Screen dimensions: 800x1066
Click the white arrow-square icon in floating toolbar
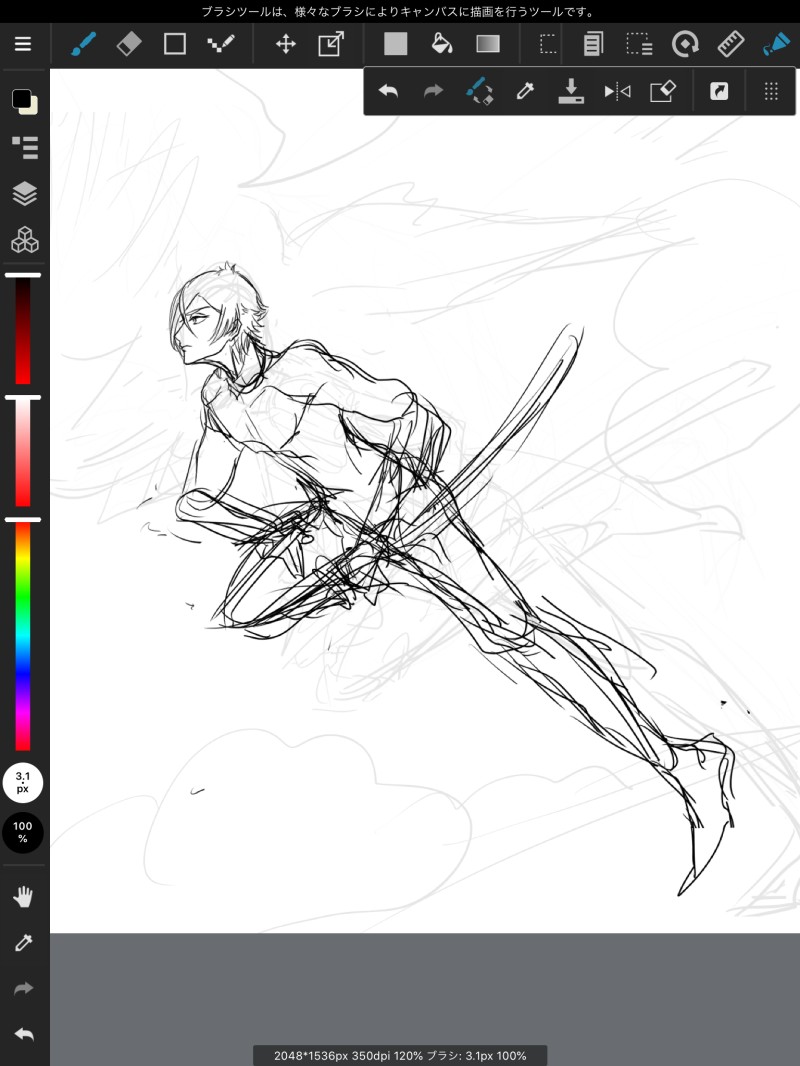(x=719, y=91)
